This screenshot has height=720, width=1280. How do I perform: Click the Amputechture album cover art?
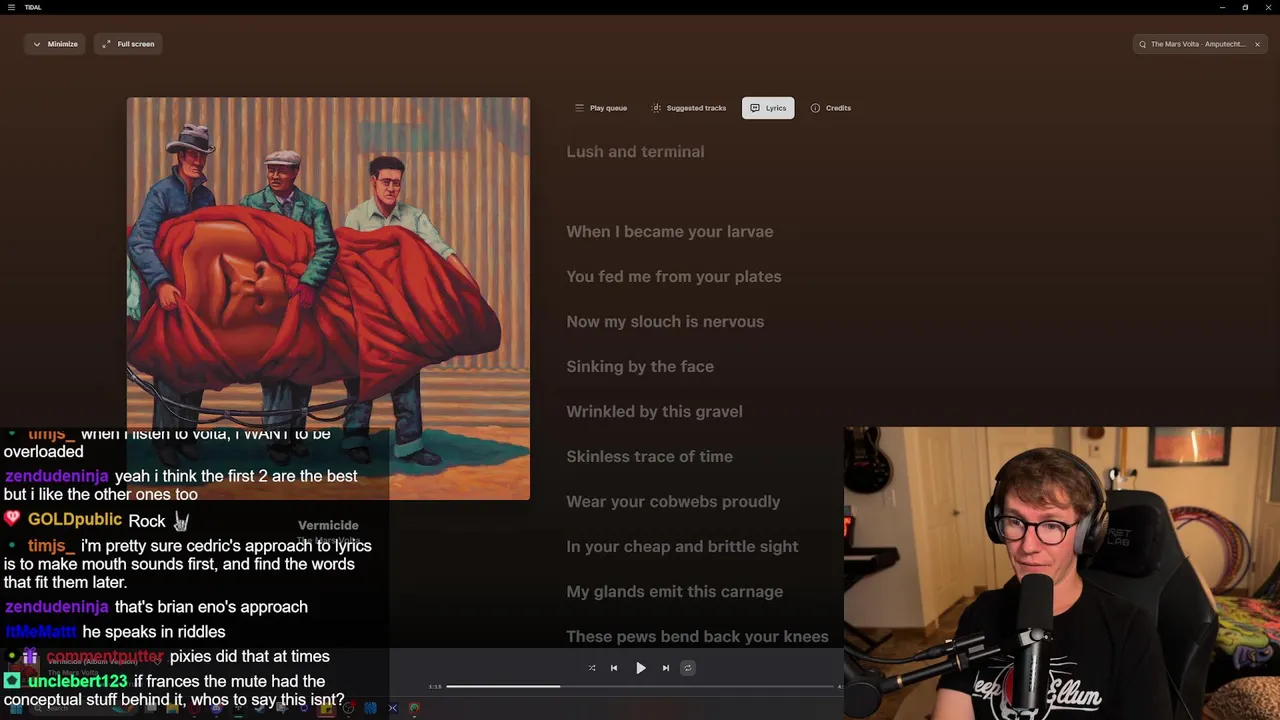pos(328,298)
